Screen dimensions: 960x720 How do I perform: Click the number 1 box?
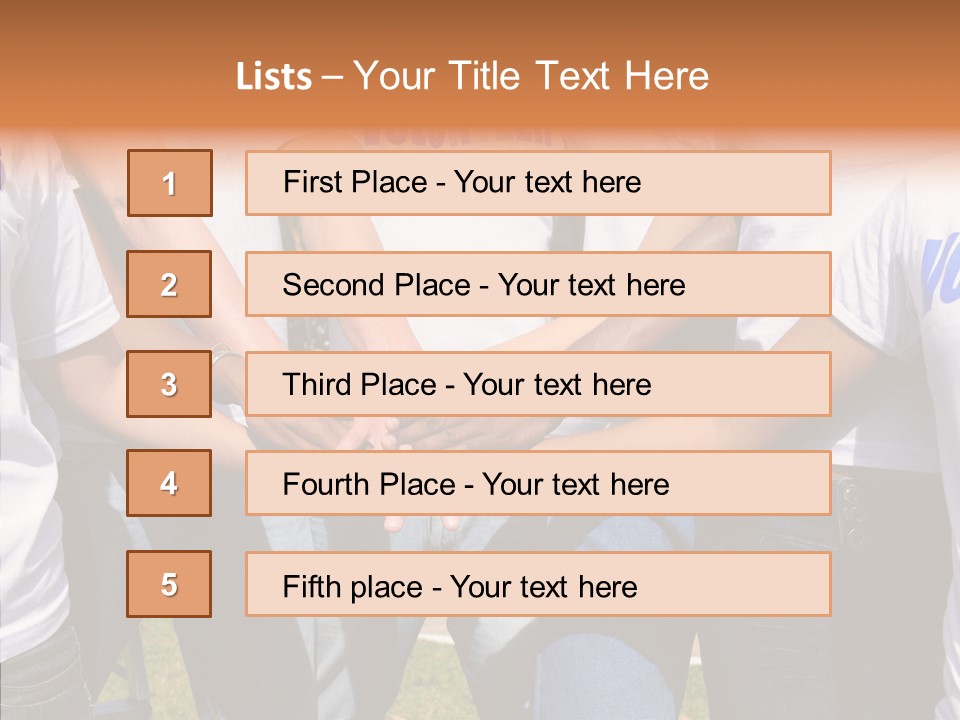pos(170,183)
